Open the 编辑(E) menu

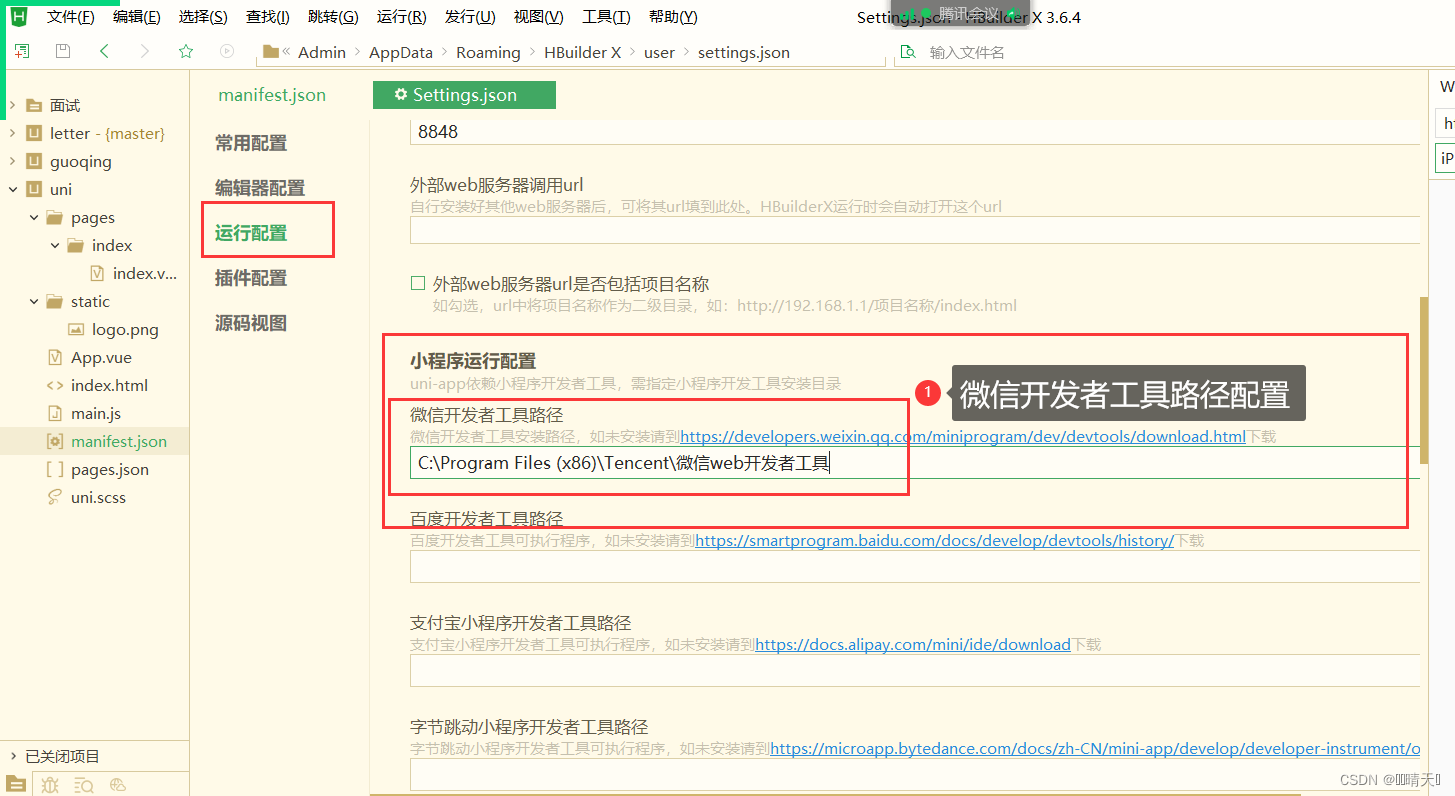(137, 17)
